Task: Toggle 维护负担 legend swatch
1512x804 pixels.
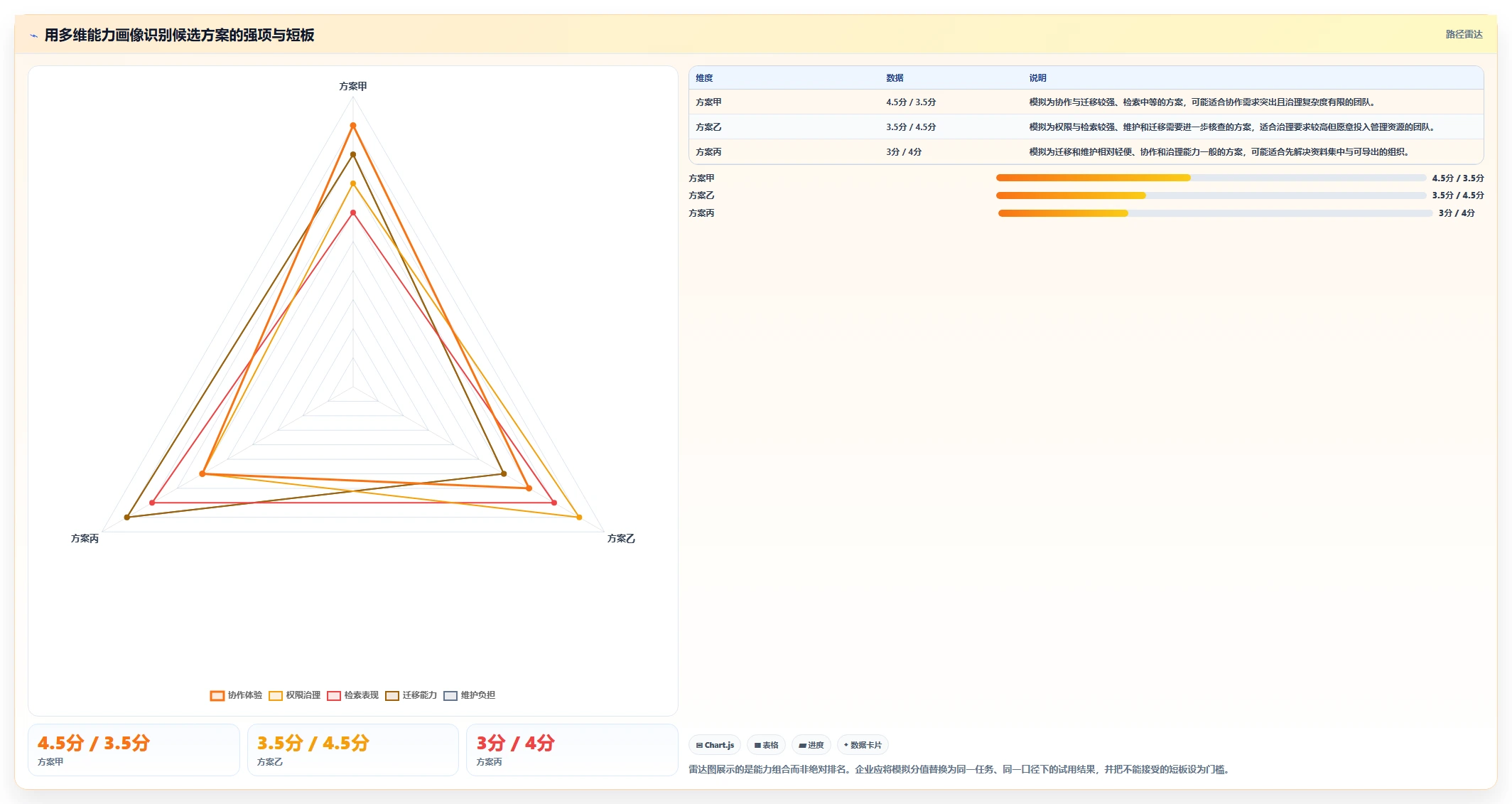Action: (450, 695)
